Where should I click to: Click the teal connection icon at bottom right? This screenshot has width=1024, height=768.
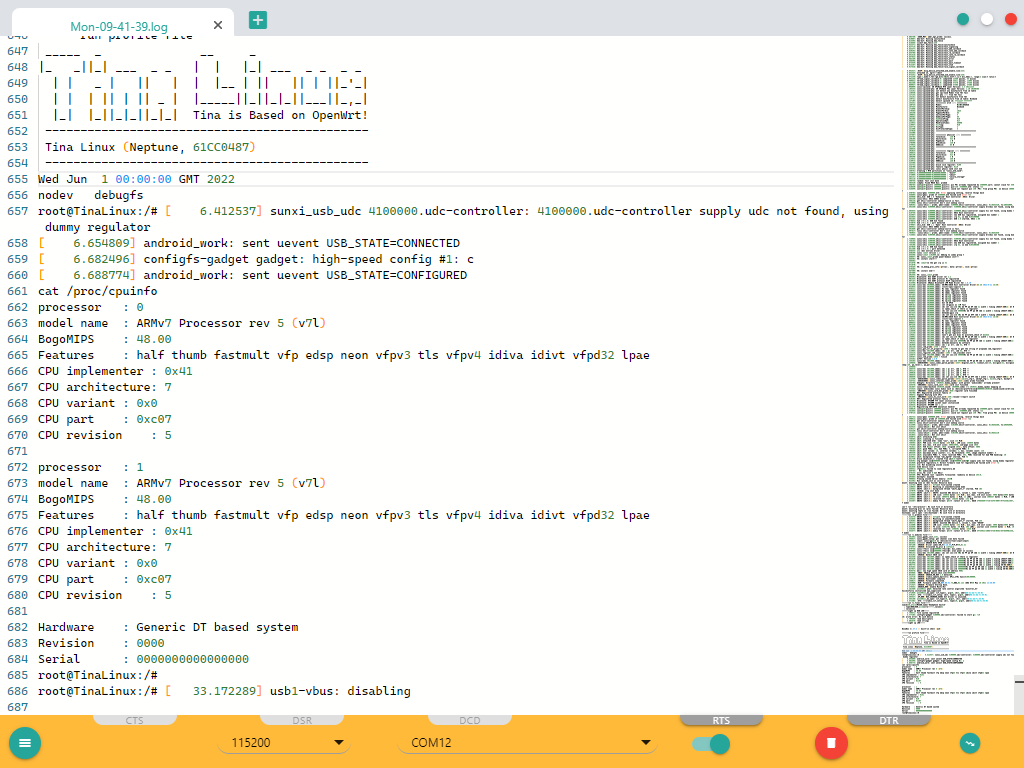[969, 743]
